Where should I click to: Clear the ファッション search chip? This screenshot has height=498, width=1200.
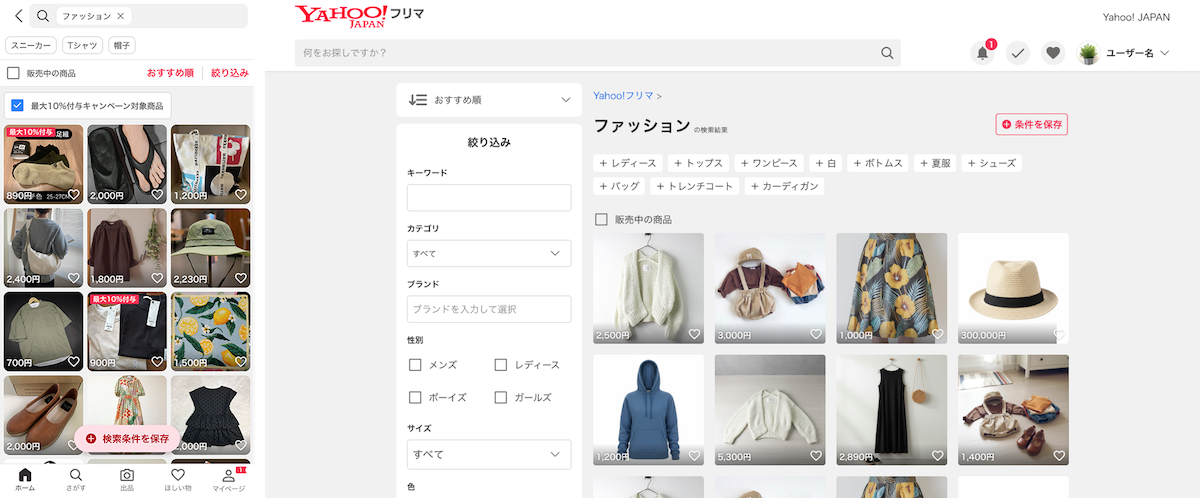click(x=121, y=16)
